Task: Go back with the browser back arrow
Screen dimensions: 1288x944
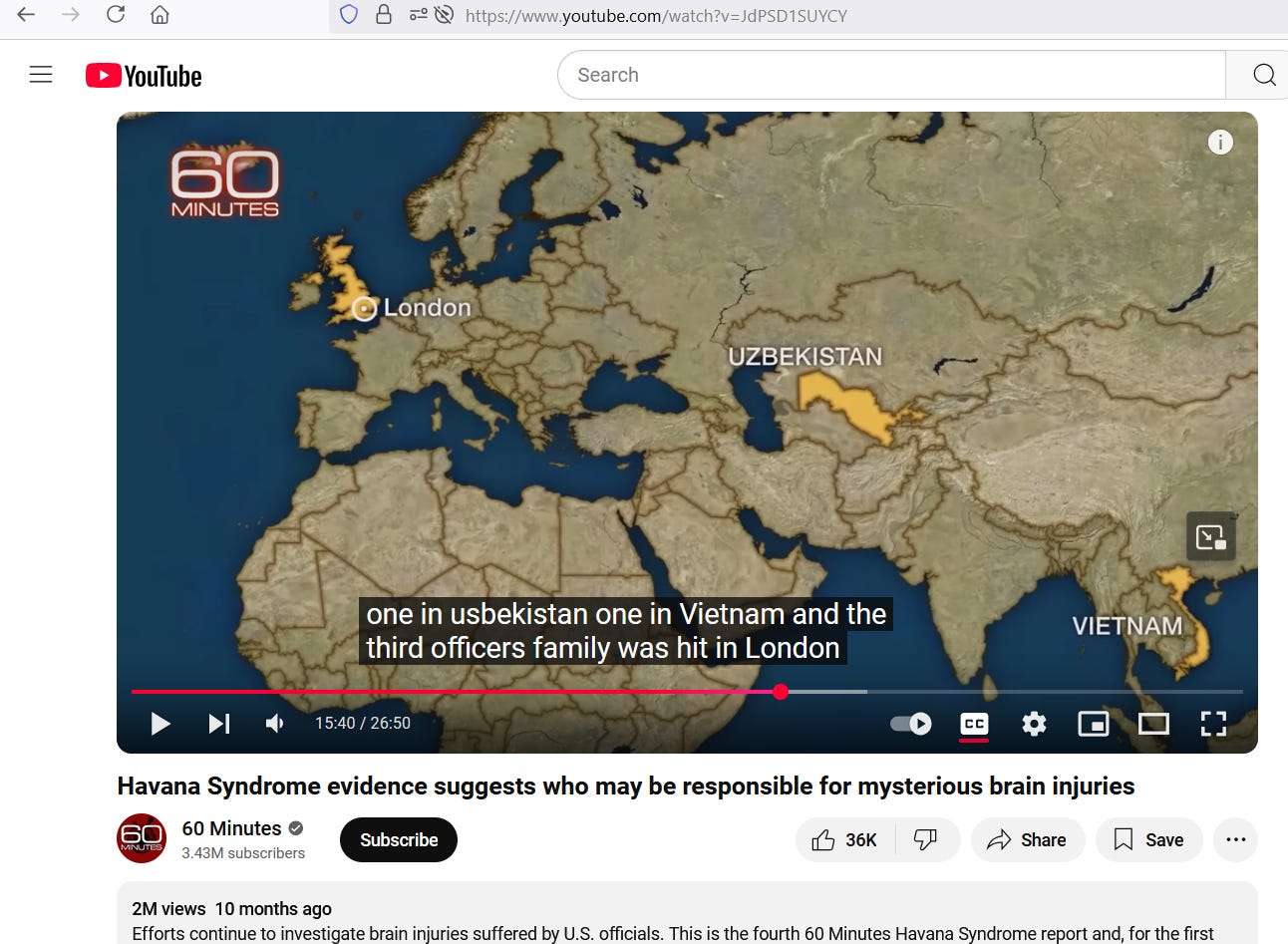Action: click(26, 15)
